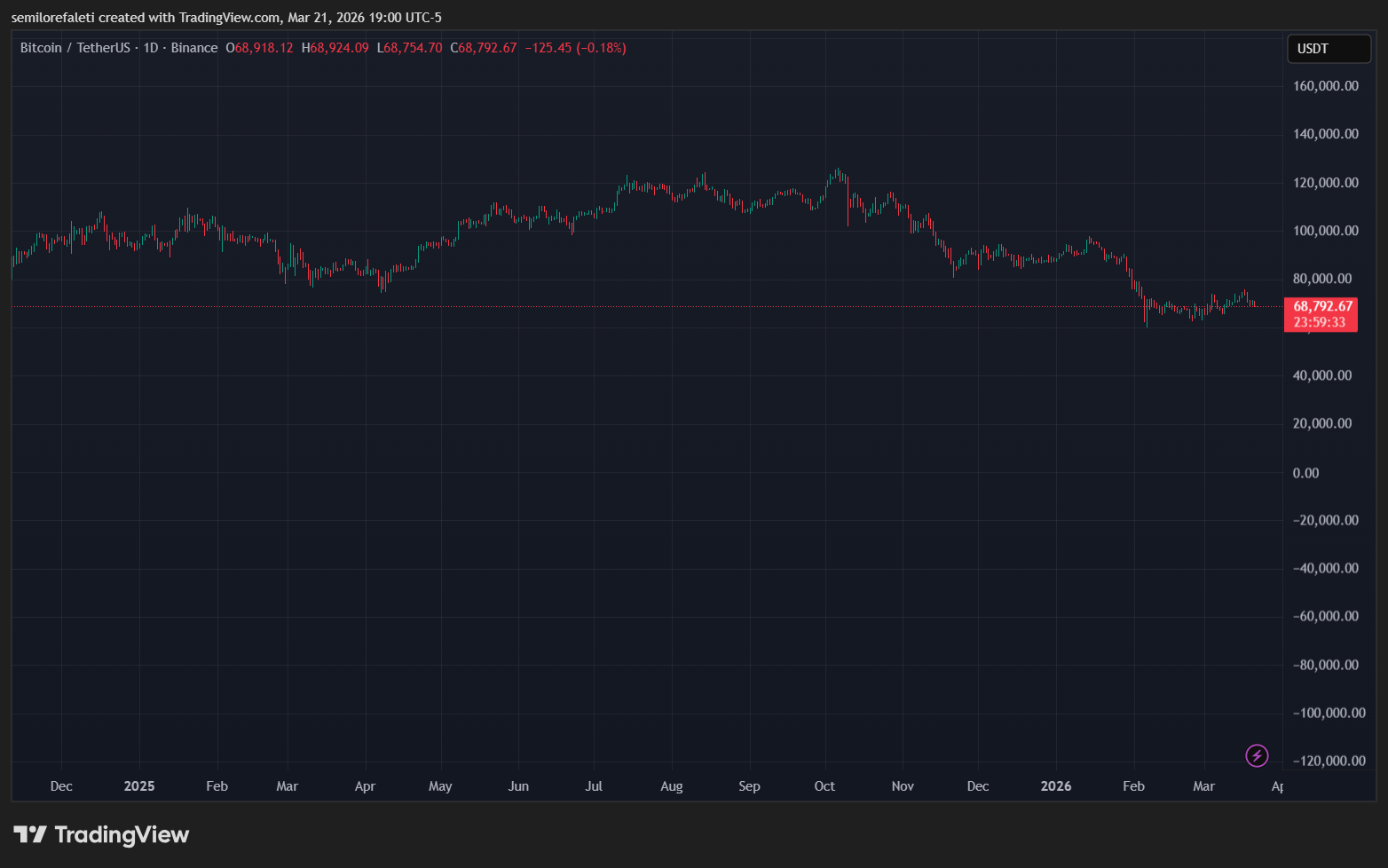
Task: Select the low price value L68,754.70
Action: pyautogui.click(x=409, y=48)
